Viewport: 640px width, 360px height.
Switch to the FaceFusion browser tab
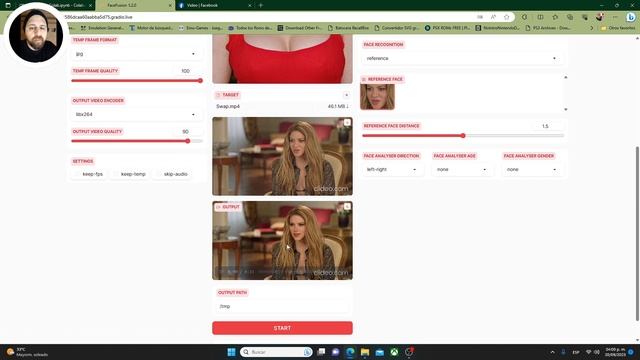point(135,5)
